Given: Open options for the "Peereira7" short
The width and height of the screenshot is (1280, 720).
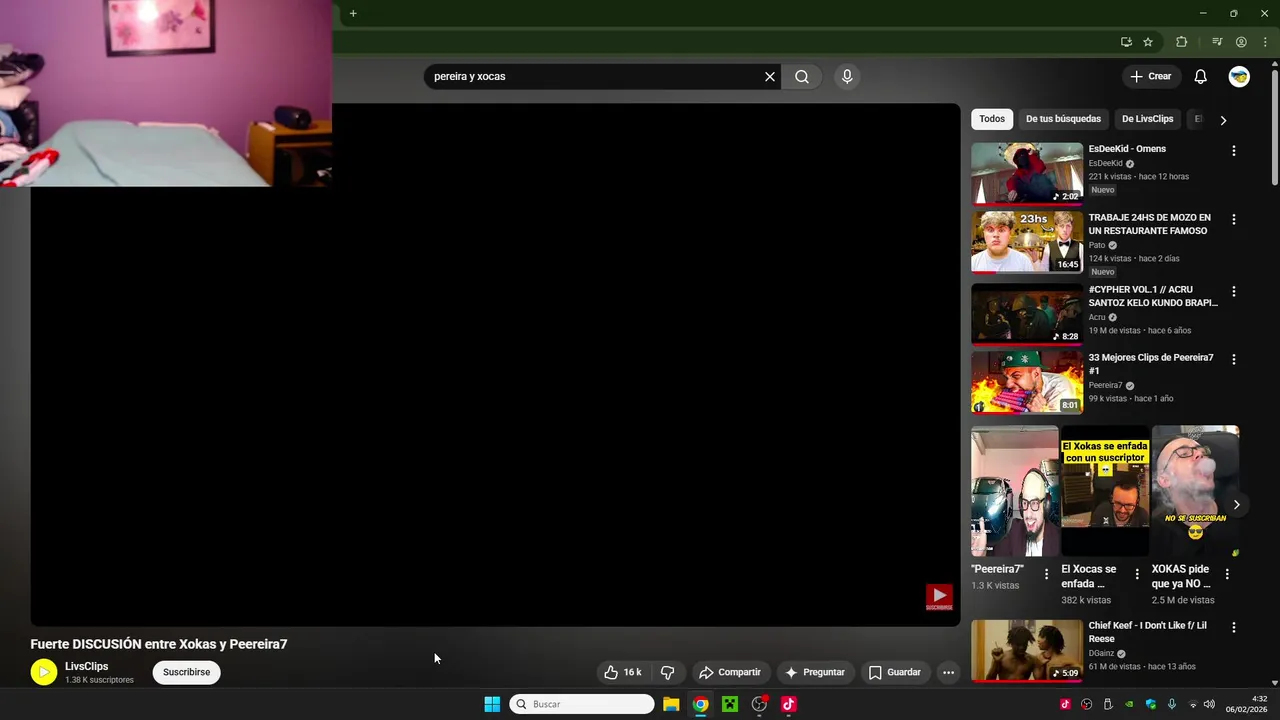Looking at the screenshot, I should click(x=1047, y=574).
